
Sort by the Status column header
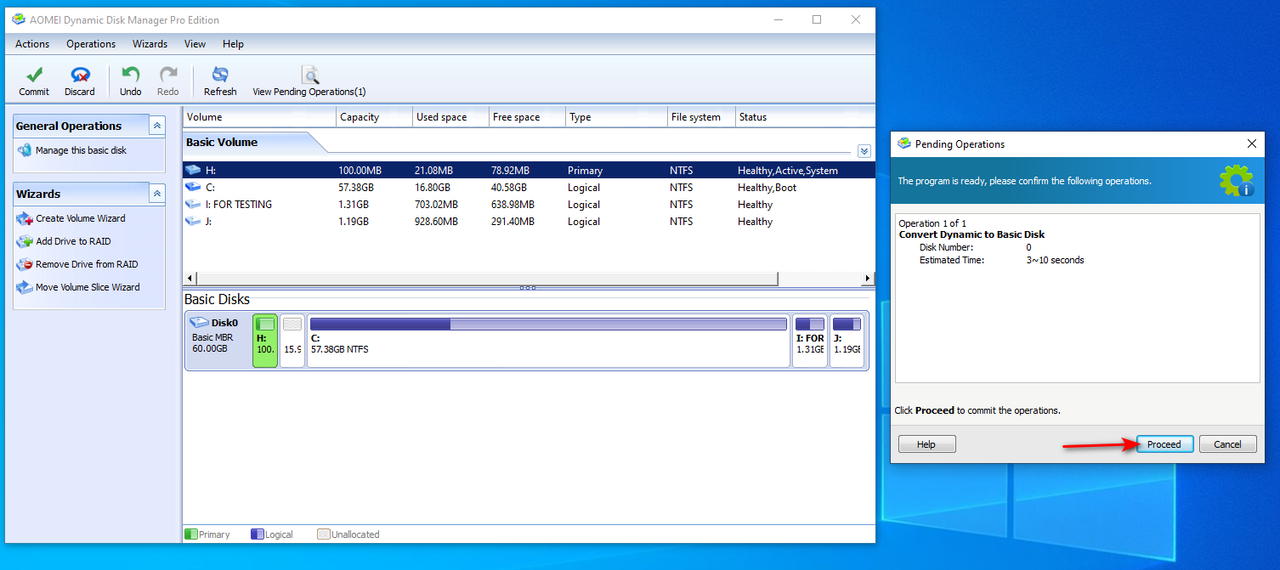(805, 117)
